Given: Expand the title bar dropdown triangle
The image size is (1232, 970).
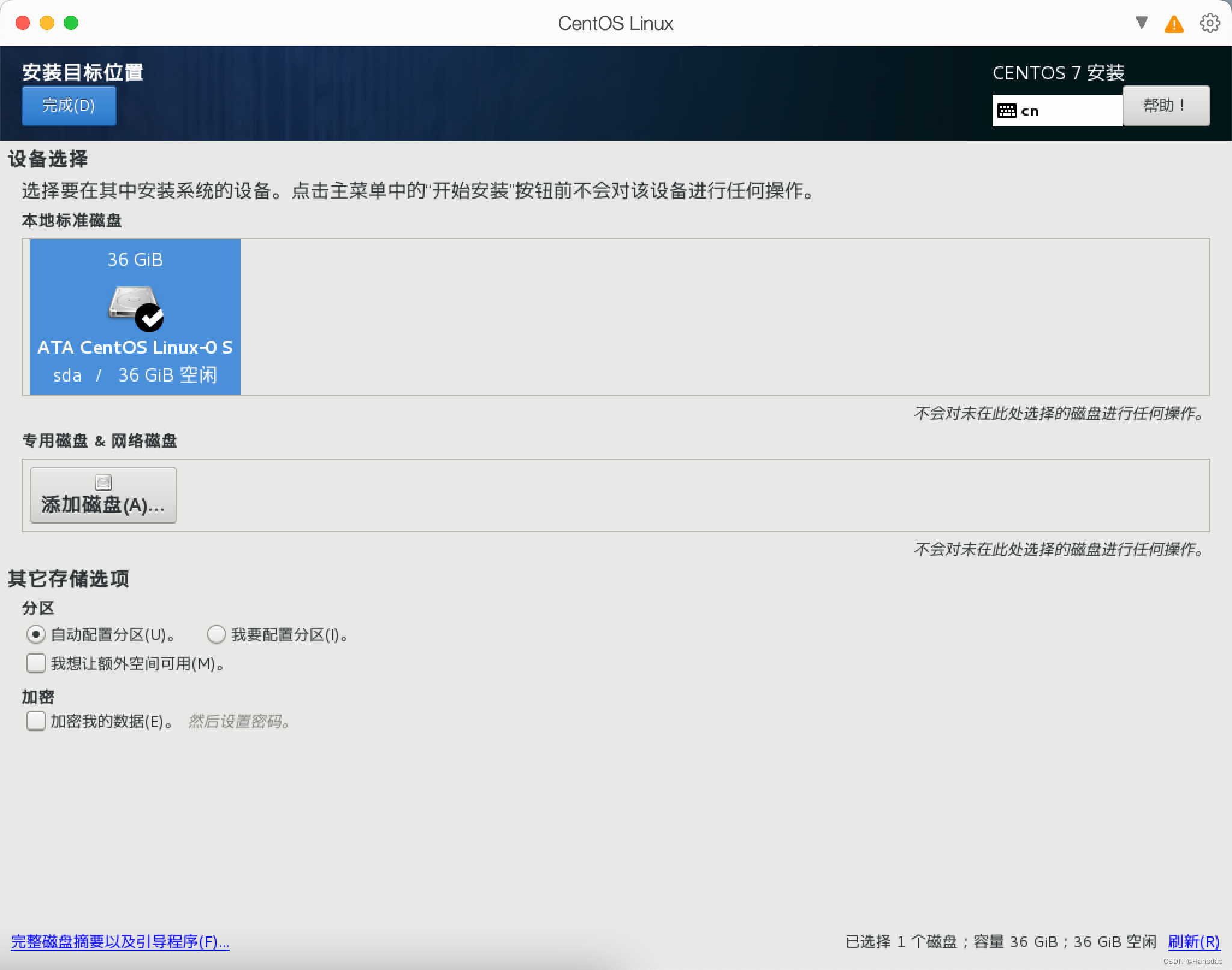Looking at the screenshot, I should coord(1141,23).
